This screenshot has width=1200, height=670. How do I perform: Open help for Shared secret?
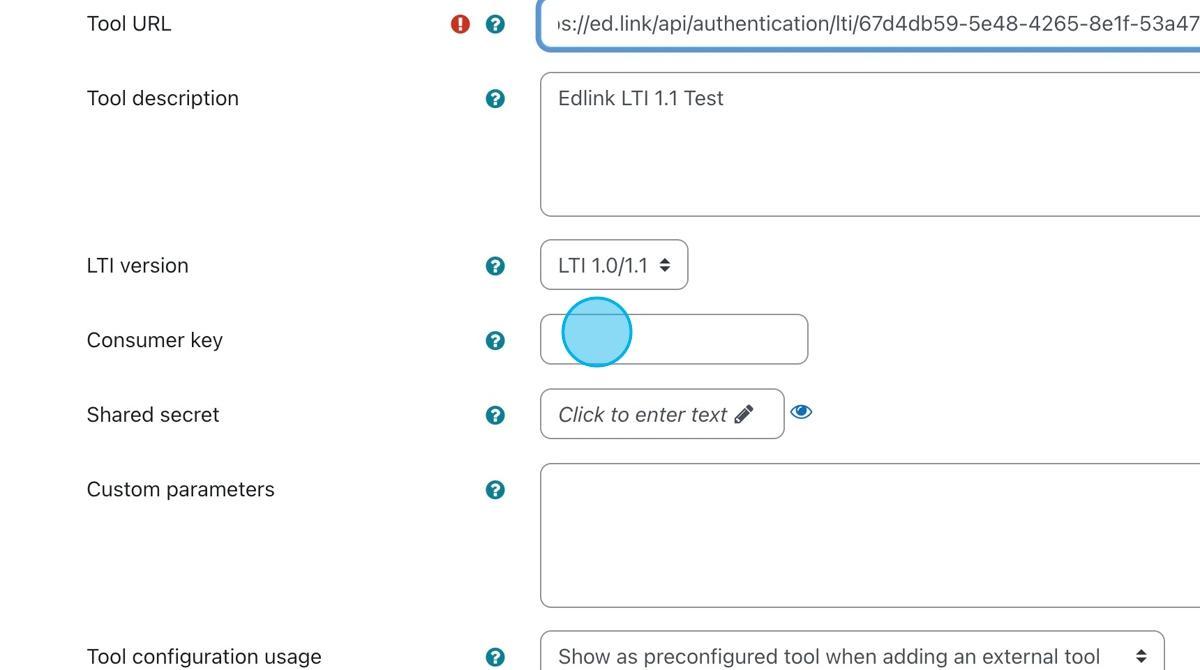coord(495,414)
